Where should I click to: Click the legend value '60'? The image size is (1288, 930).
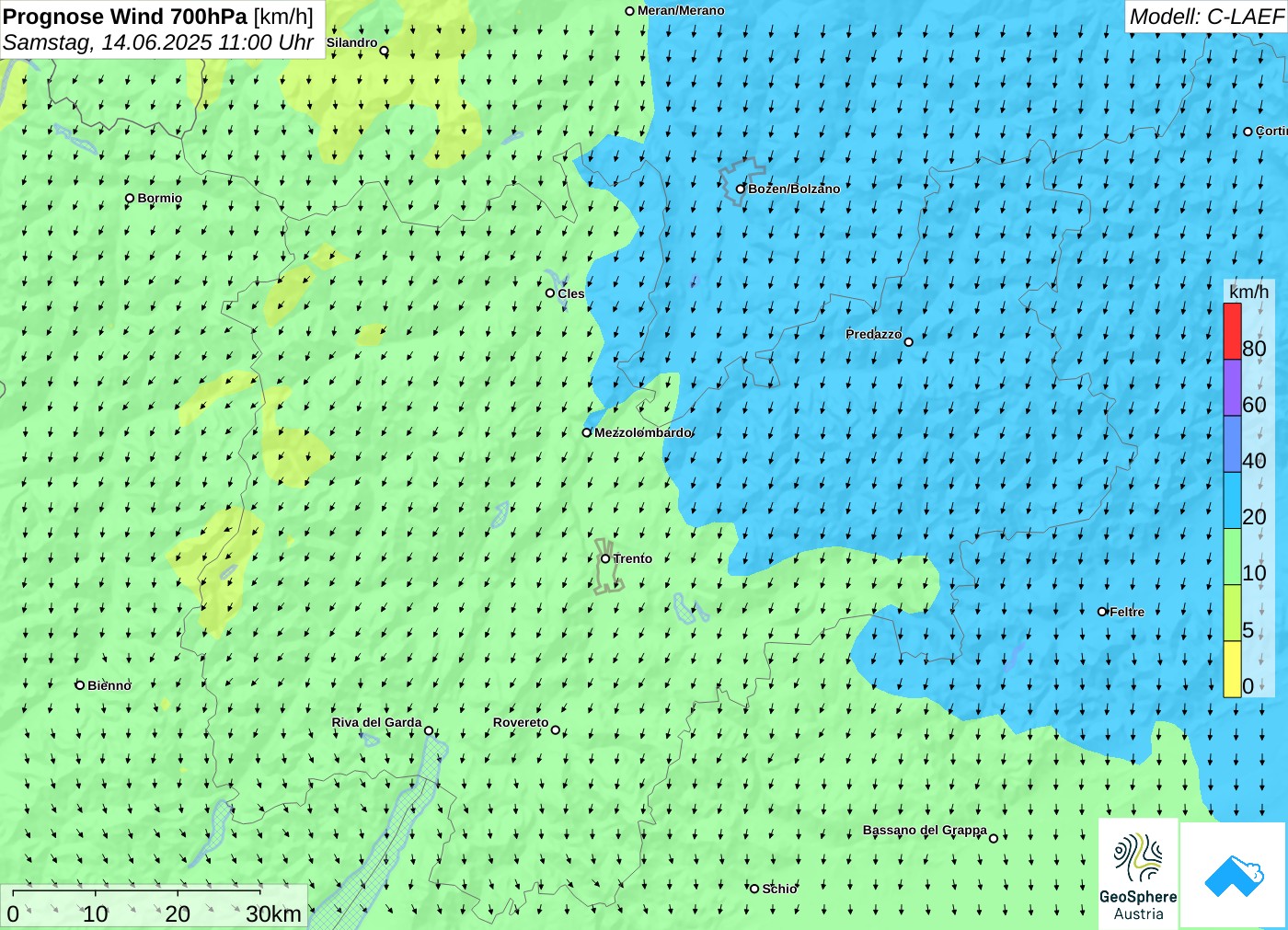(x=1254, y=405)
